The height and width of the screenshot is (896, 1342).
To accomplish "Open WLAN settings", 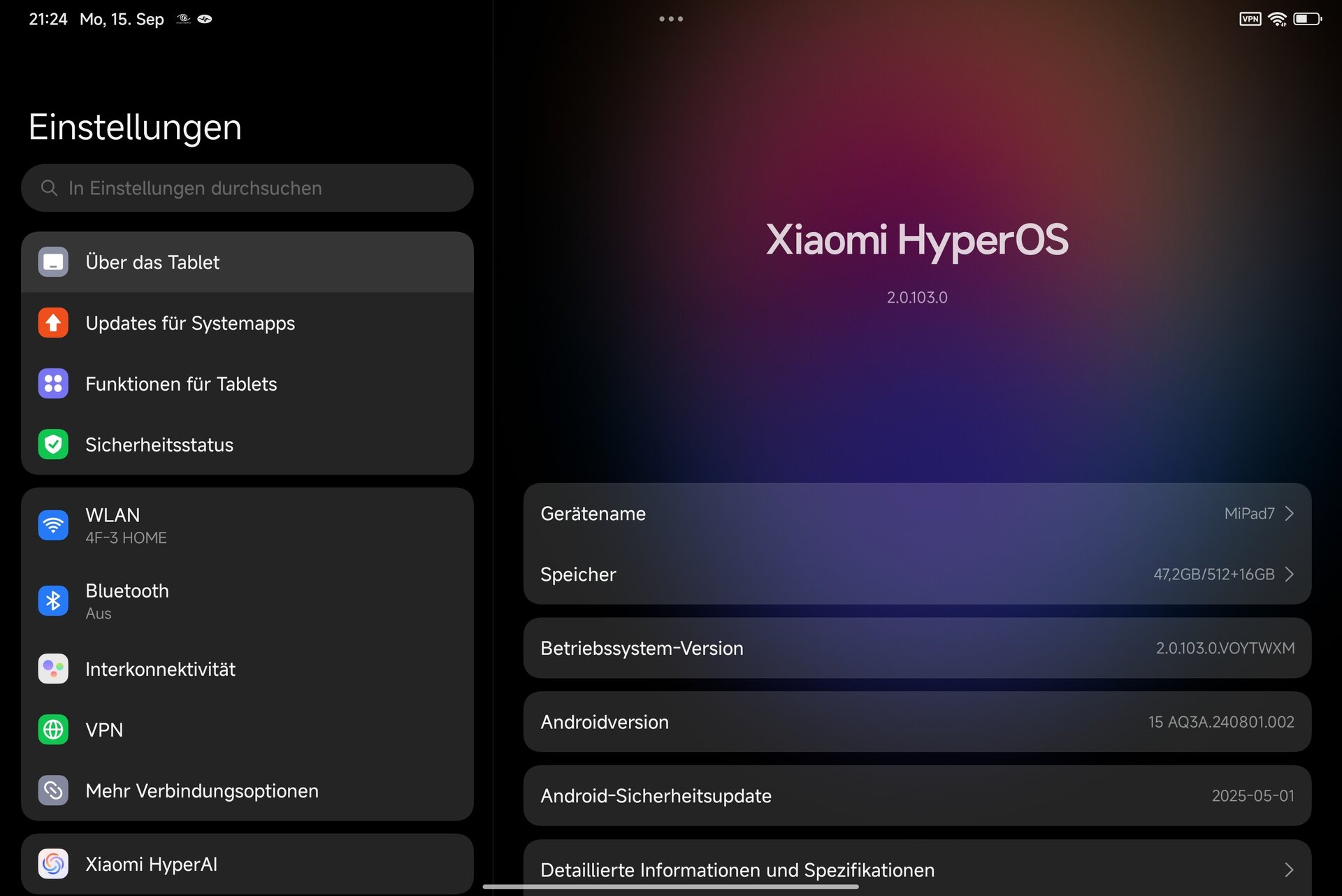I will coord(247,526).
